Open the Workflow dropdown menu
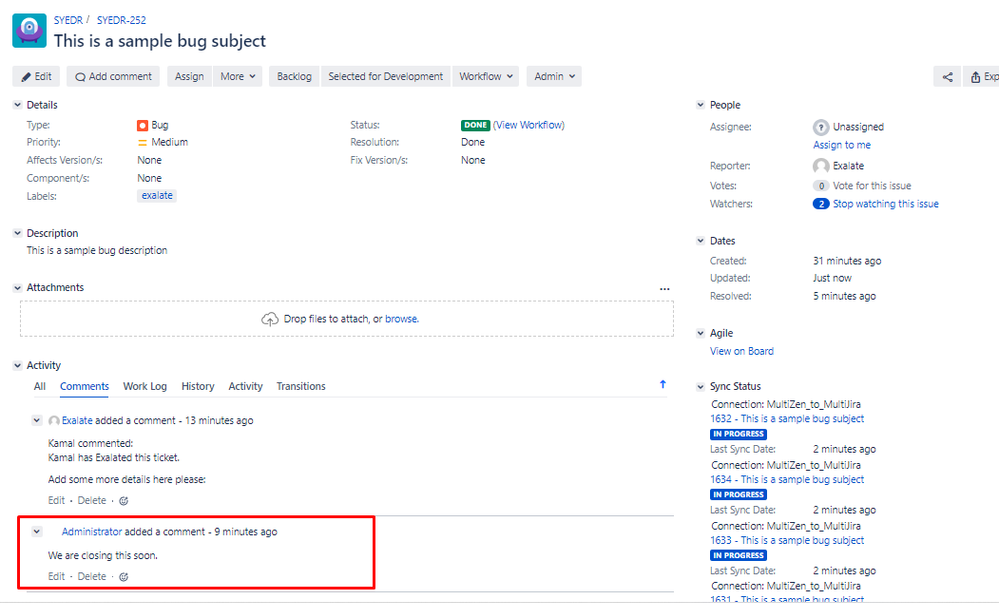Screen dimensions: 999x603 (485, 76)
